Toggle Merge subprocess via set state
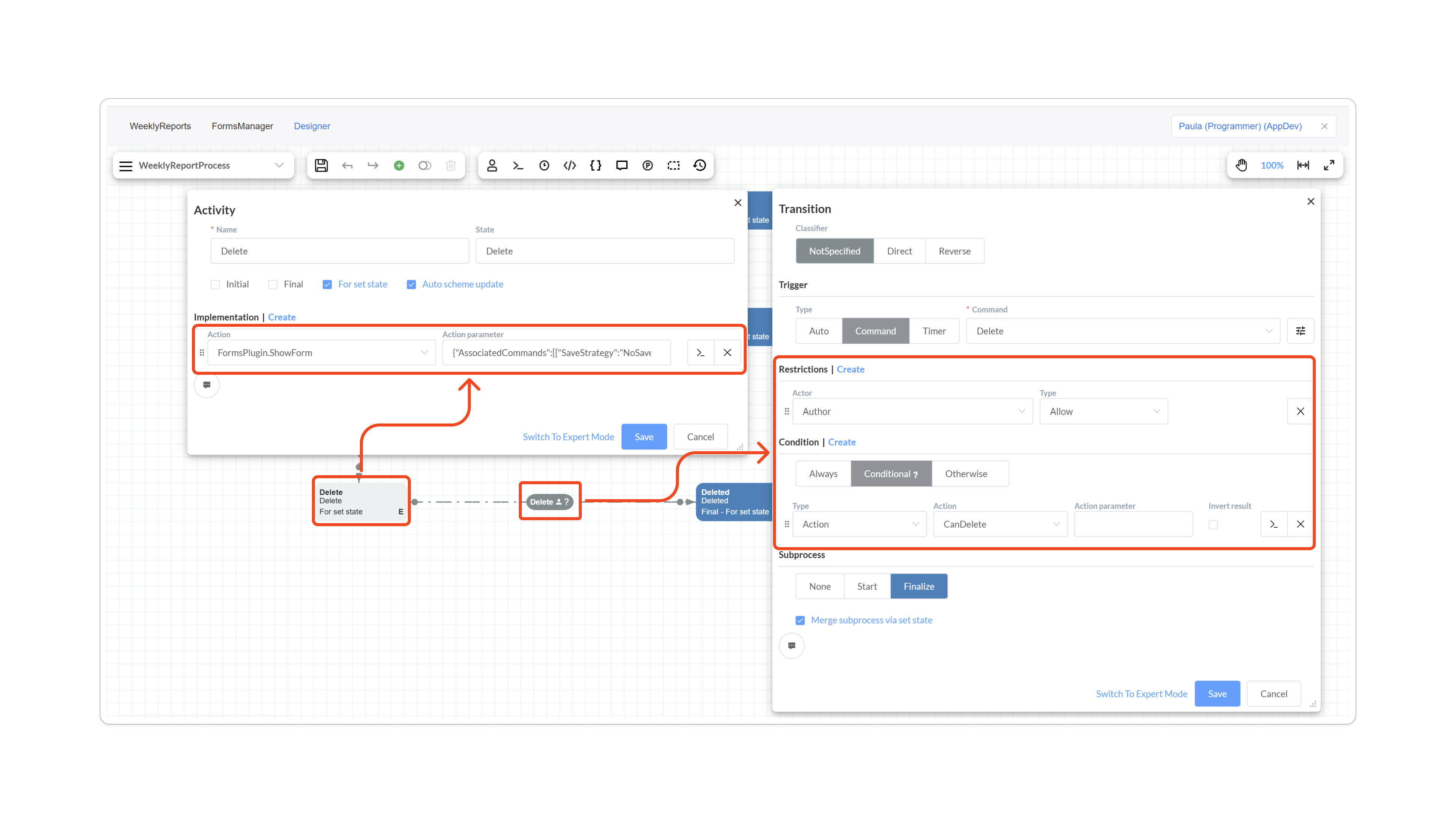 pos(800,620)
